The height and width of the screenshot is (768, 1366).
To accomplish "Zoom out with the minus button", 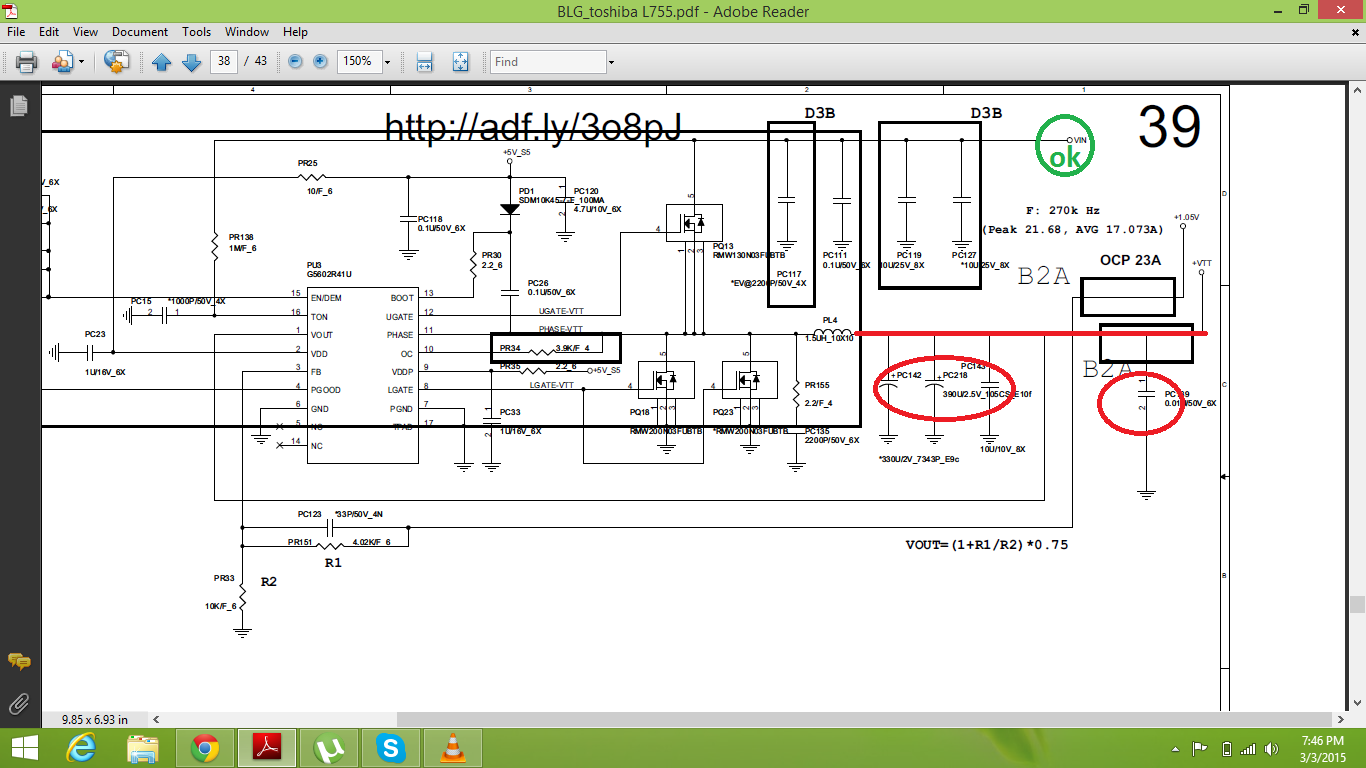I will click(295, 62).
